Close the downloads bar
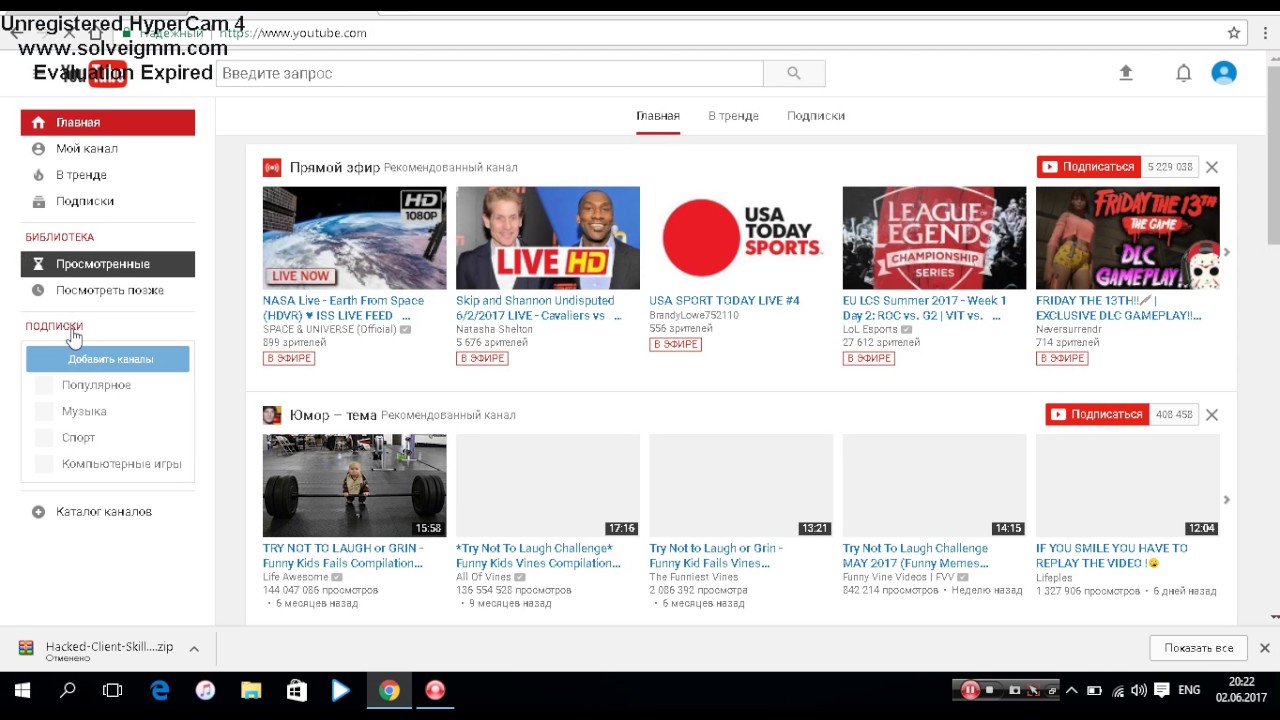This screenshot has height=720, width=1280. pyautogui.click(x=1264, y=648)
